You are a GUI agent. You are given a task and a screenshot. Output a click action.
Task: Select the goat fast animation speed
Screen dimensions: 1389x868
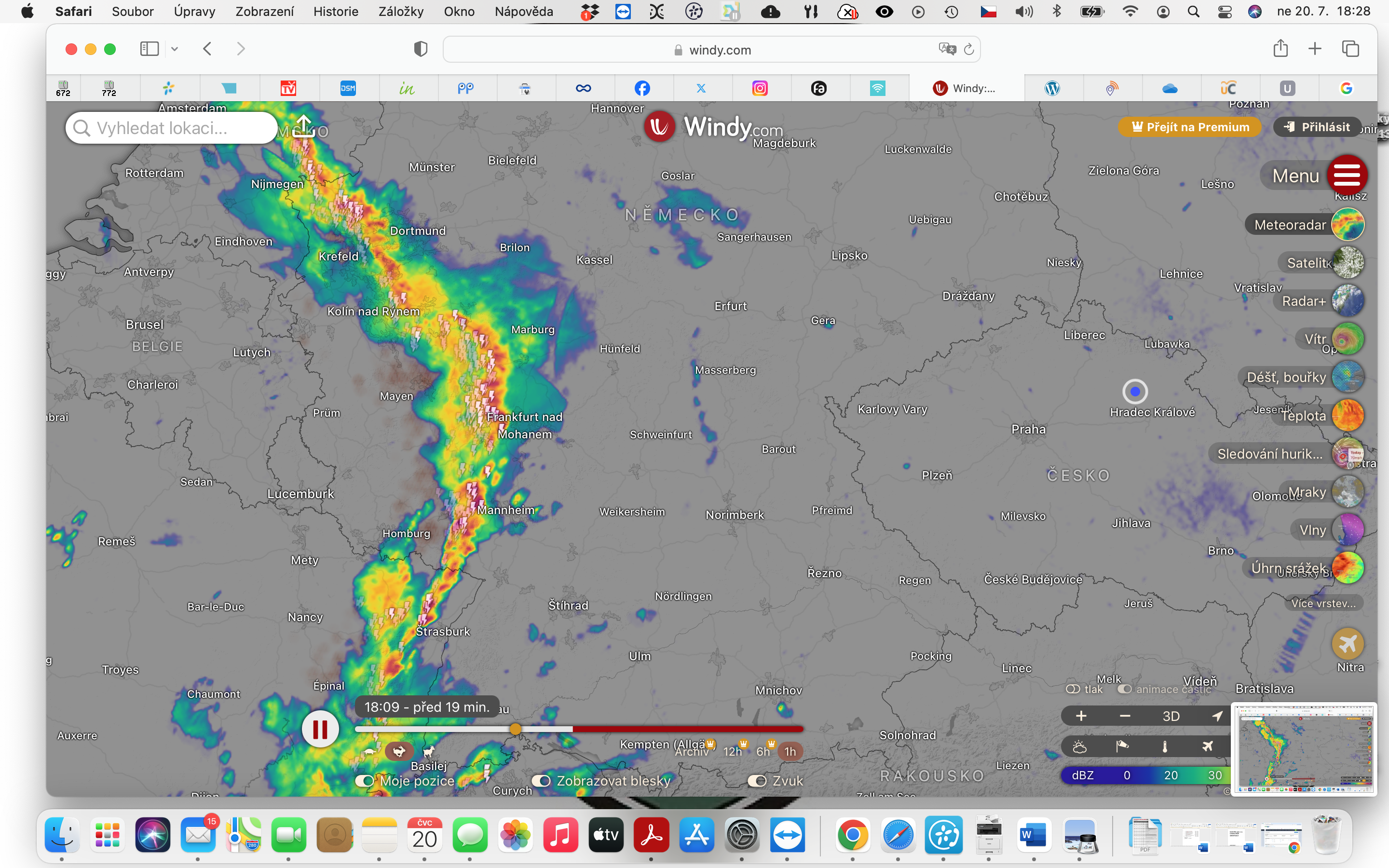coord(429,751)
